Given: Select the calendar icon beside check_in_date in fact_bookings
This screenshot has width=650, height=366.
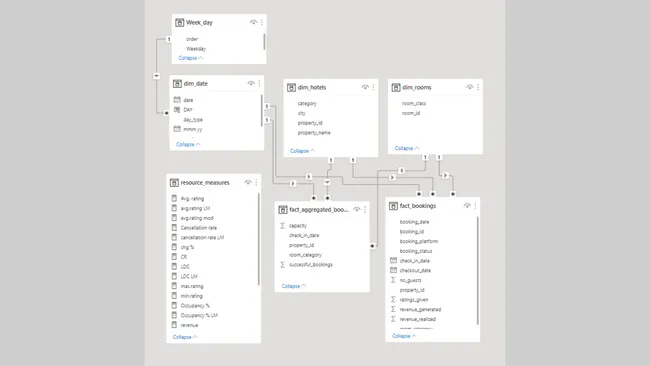Looking at the screenshot, I should pos(393,260).
